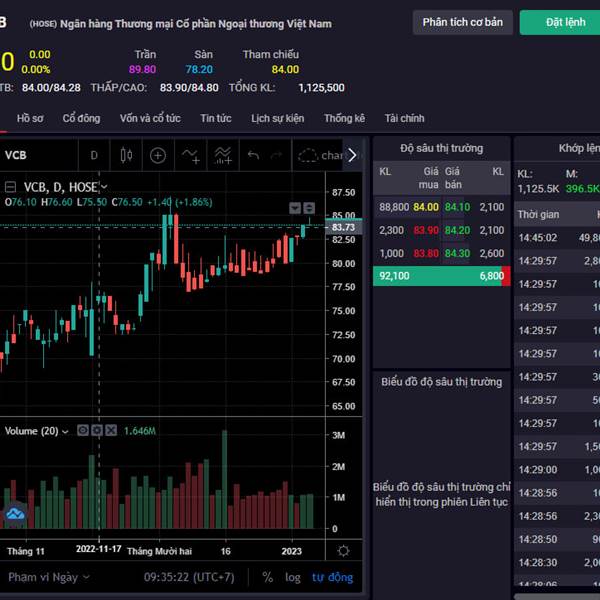Click the 14:29:00 trade row

pos(558,470)
